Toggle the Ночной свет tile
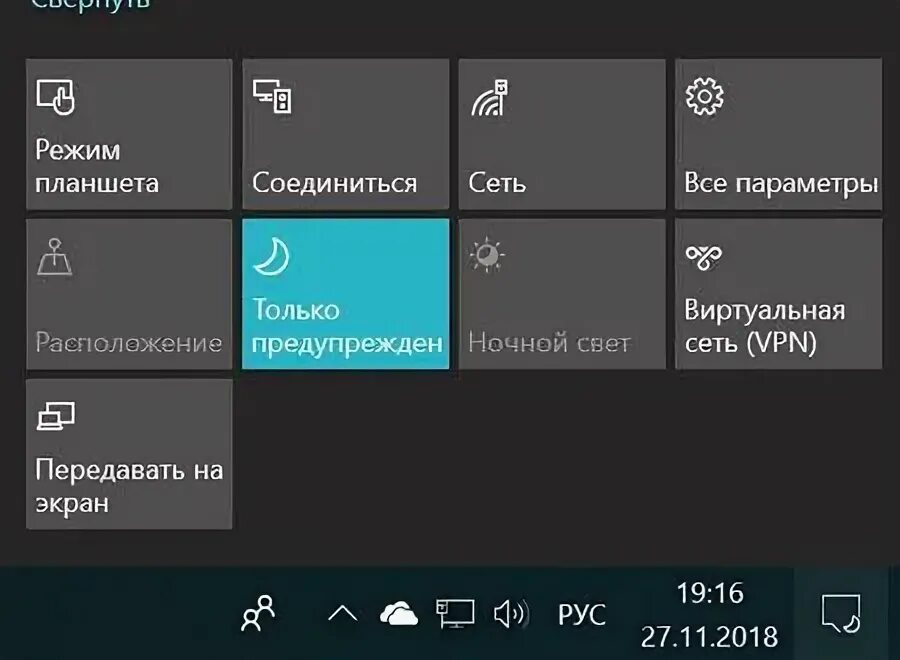This screenshot has width=900, height=660. click(x=562, y=294)
